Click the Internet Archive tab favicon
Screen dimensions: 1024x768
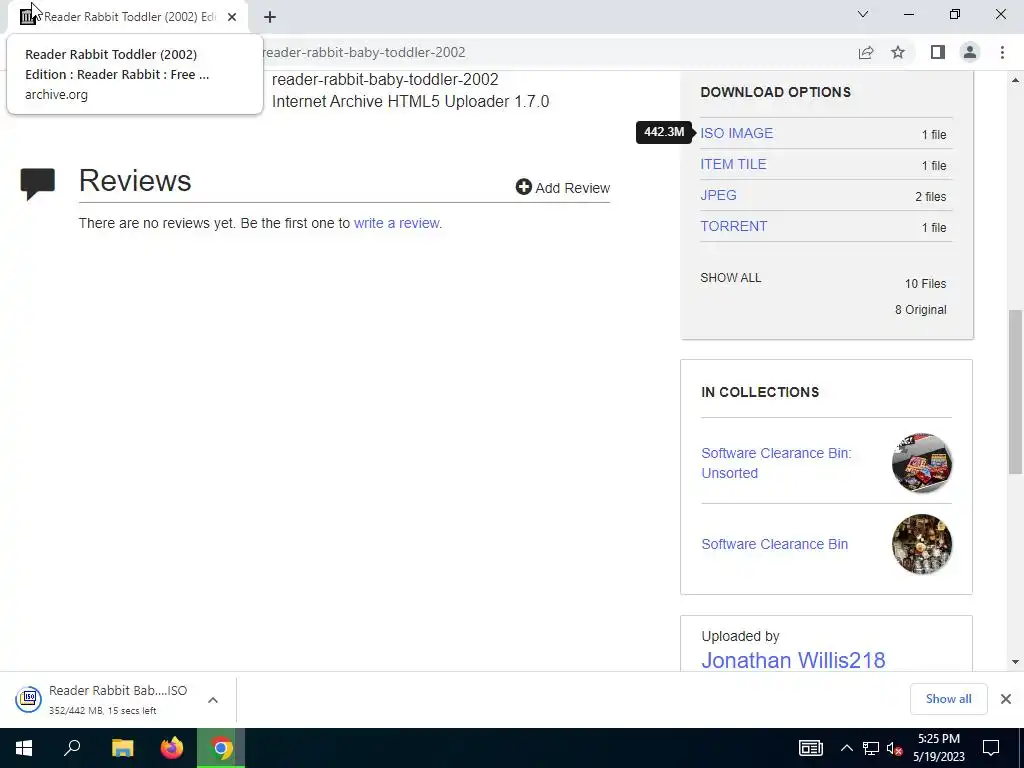tap(27, 17)
